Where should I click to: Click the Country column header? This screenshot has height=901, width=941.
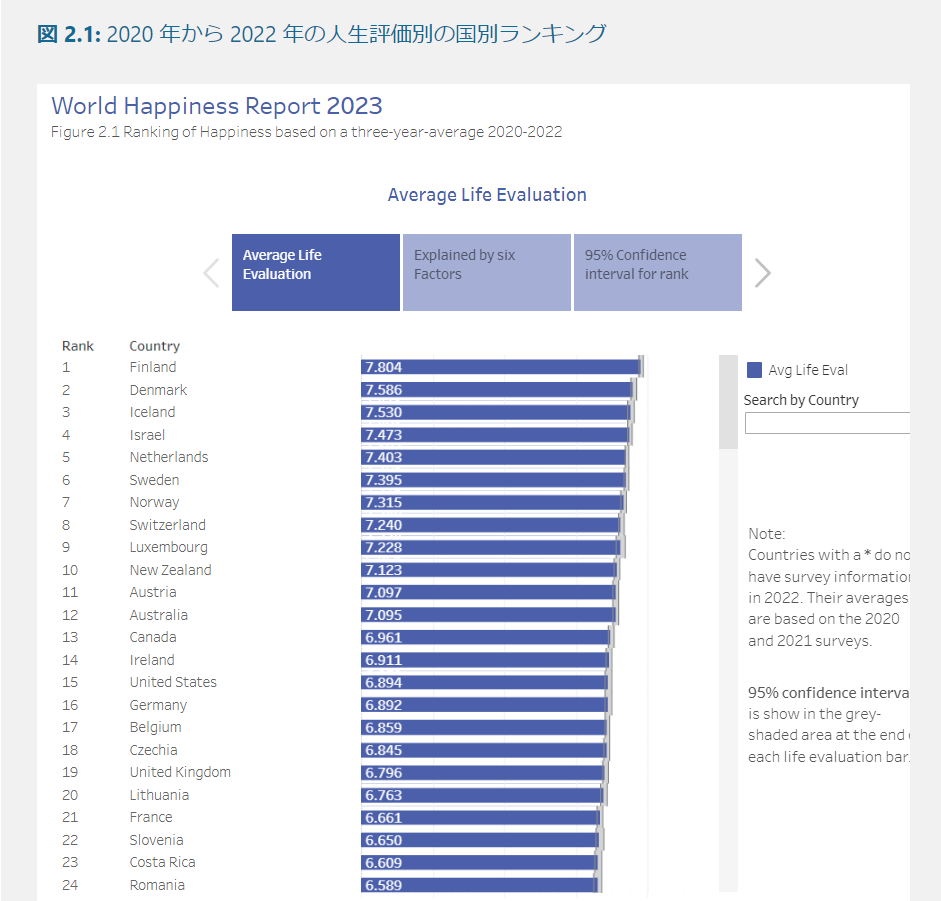pos(154,346)
